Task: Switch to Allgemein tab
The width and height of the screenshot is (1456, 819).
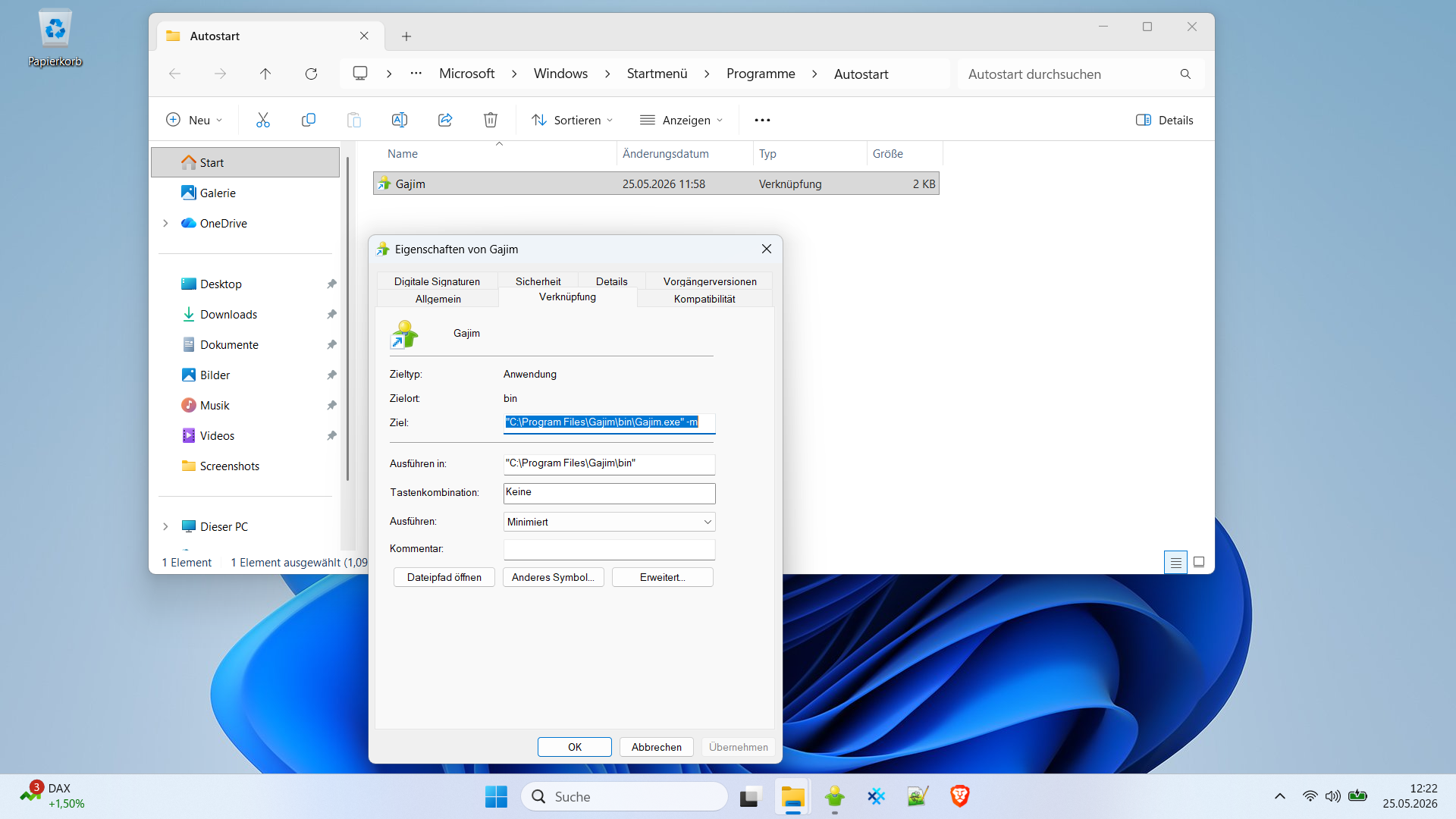Action: (x=438, y=299)
